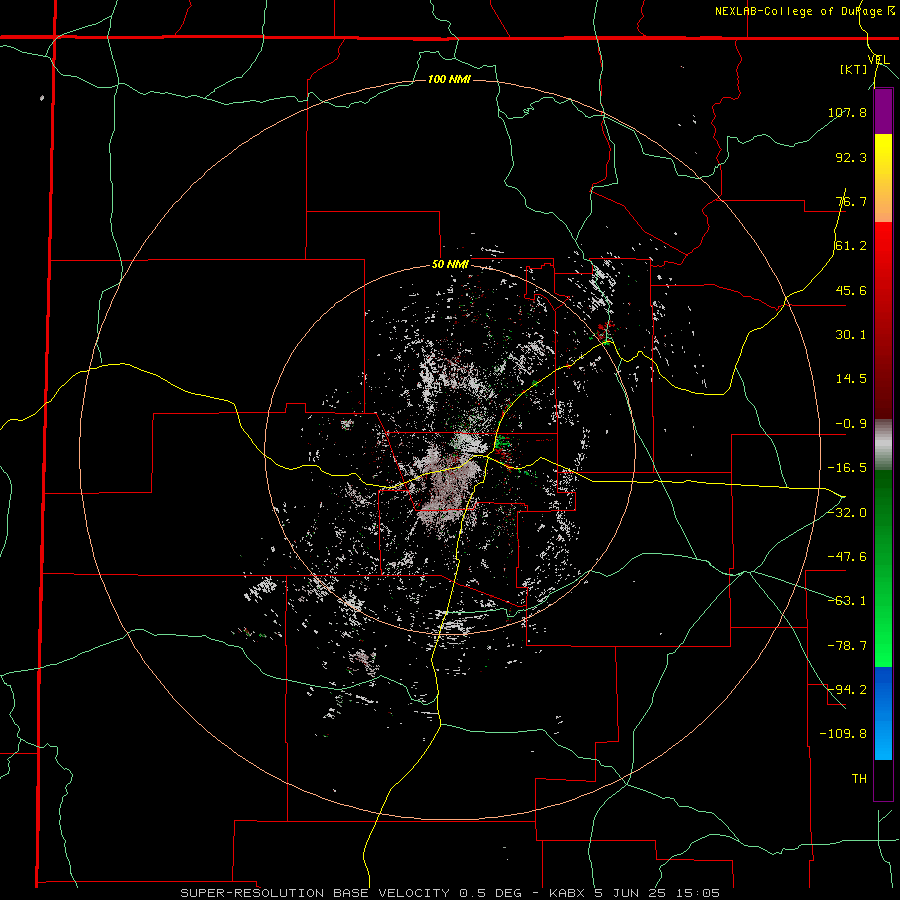The height and width of the screenshot is (900, 900).
Task: Click the -0.9 velocity scale value
Action: click(851, 424)
